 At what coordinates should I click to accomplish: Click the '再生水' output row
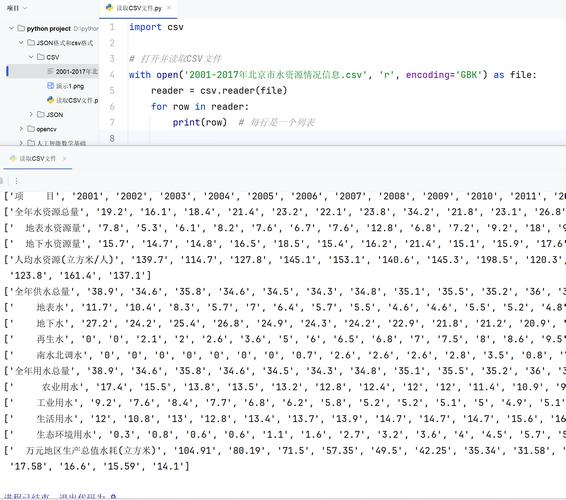(284, 339)
